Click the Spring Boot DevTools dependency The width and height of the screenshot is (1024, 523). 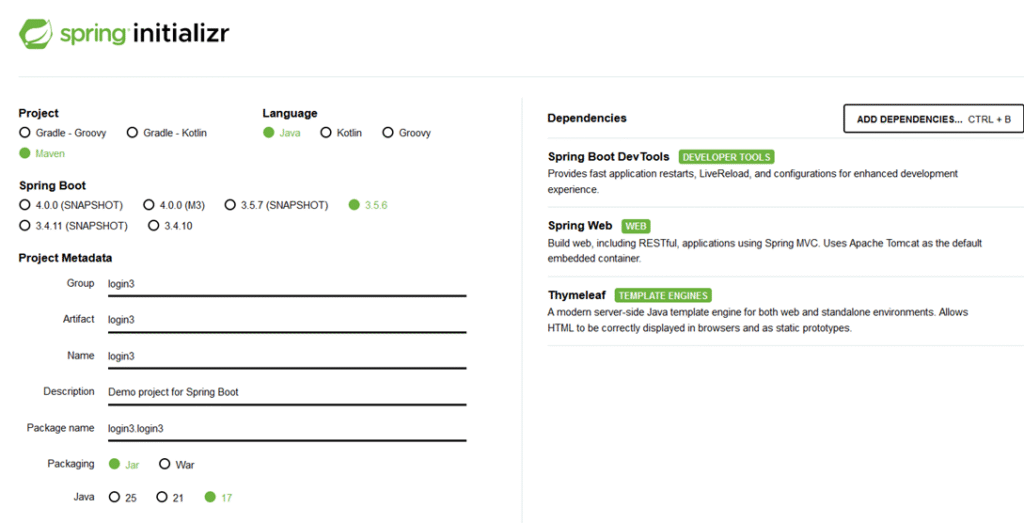point(609,157)
